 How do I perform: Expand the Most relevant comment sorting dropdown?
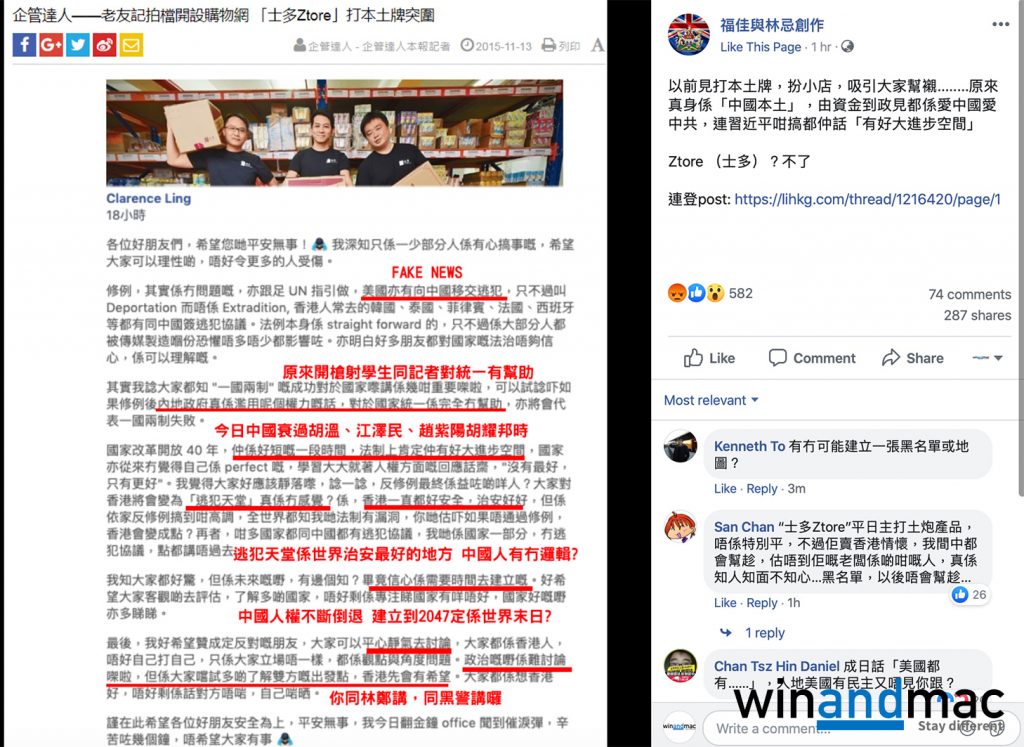pyautogui.click(x=711, y=400)
